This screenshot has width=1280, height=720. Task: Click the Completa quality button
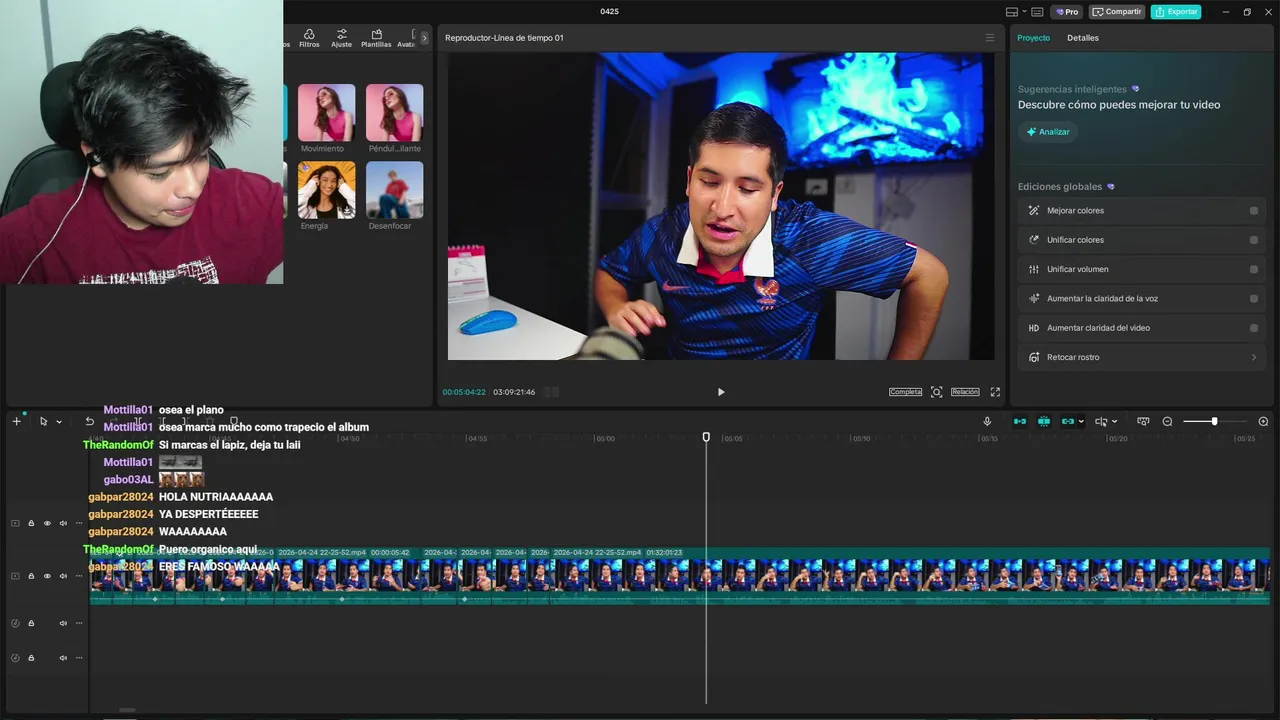(x=906, y=392)
